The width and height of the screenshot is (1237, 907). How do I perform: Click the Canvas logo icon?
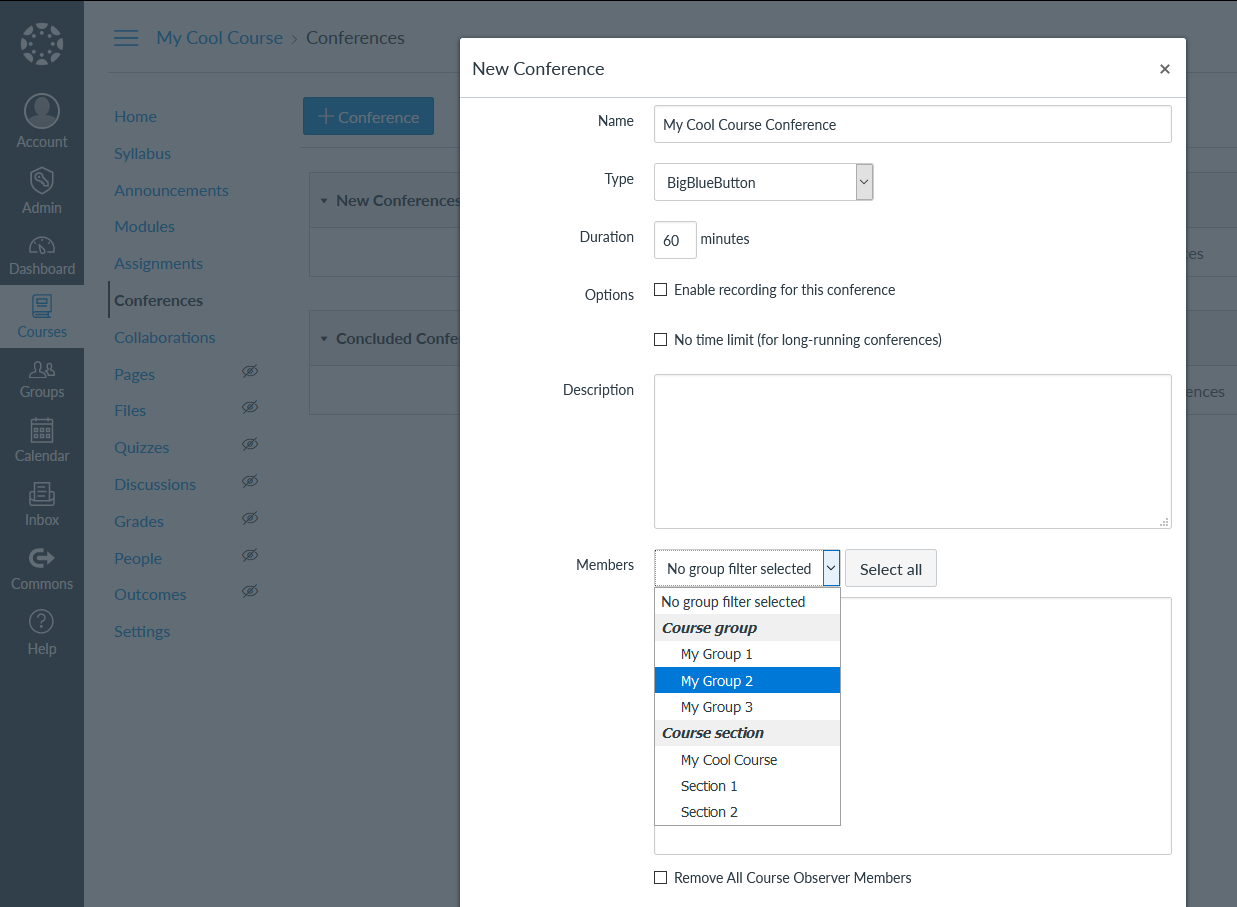tap(42, 44)
